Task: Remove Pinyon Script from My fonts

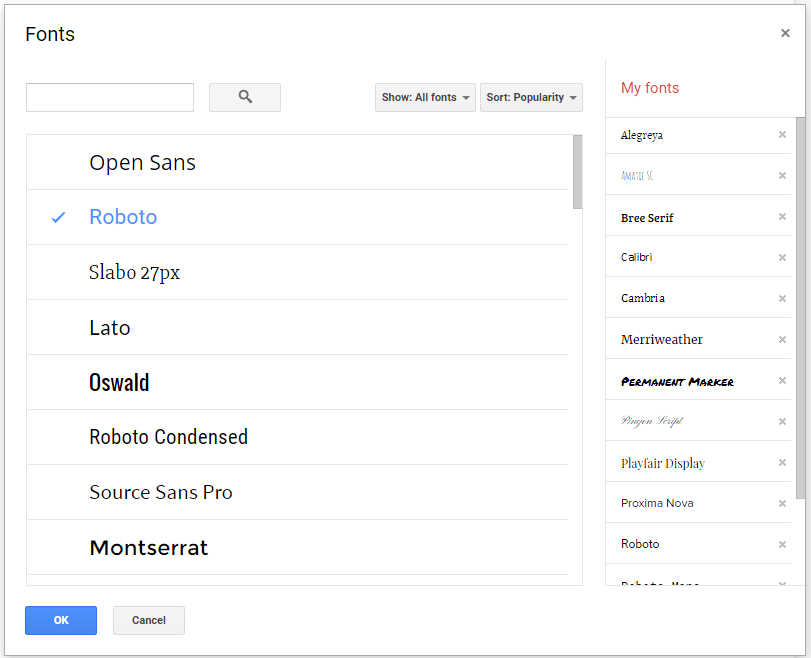Action: pos(782,420)
